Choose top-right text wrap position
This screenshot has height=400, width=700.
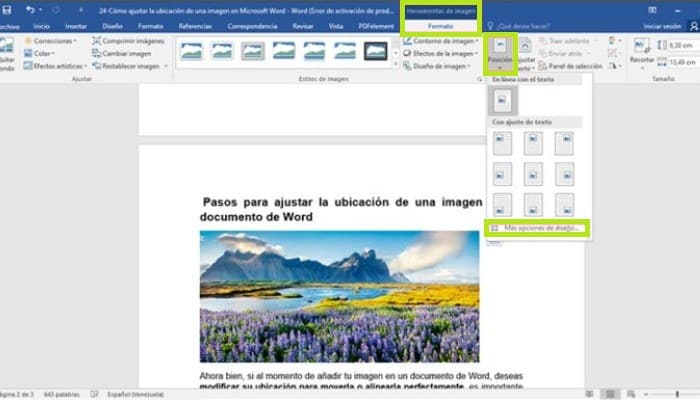(564, 143)
